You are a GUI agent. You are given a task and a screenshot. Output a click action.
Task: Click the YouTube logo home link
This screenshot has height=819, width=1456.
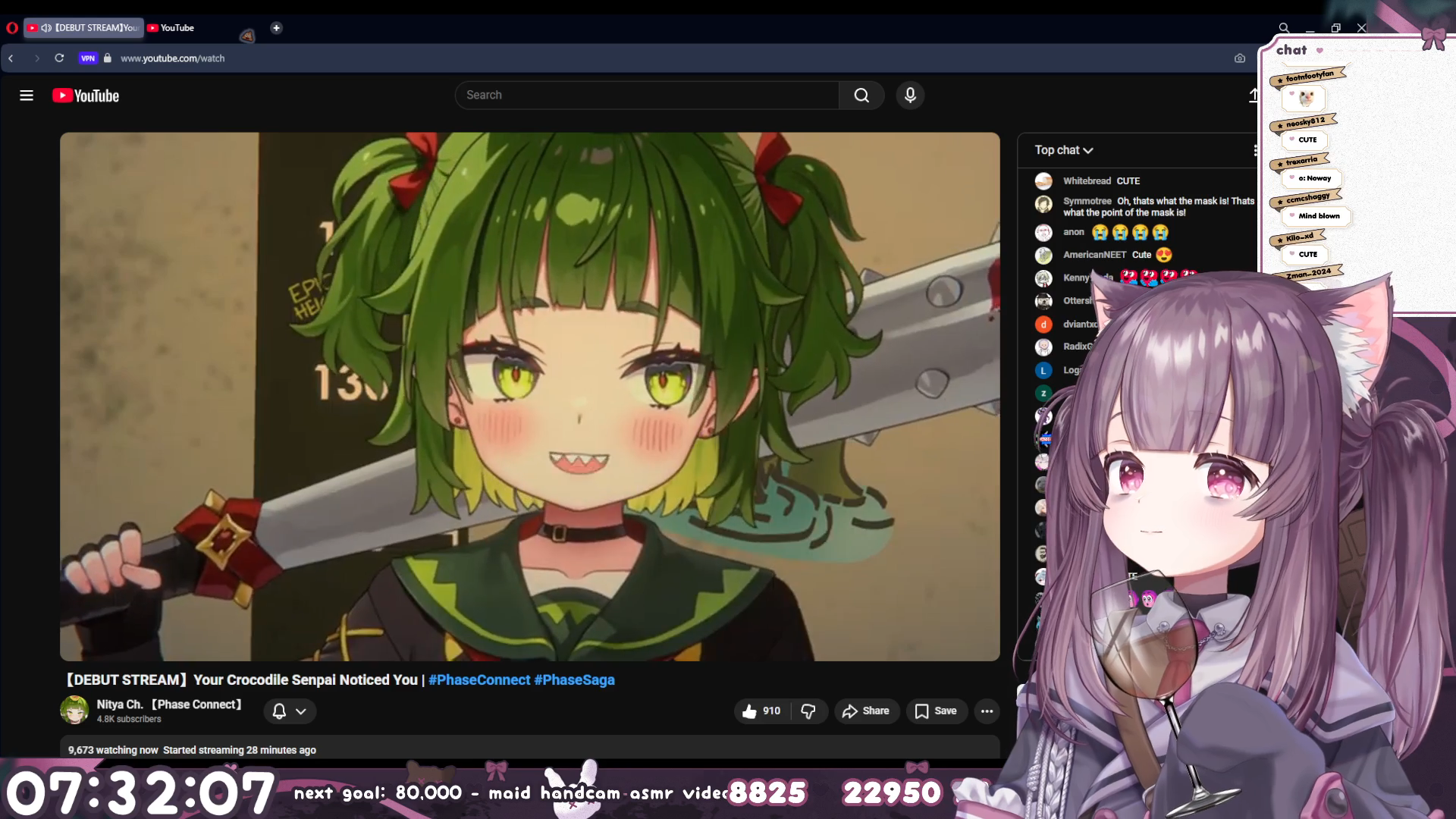point(86,96)
